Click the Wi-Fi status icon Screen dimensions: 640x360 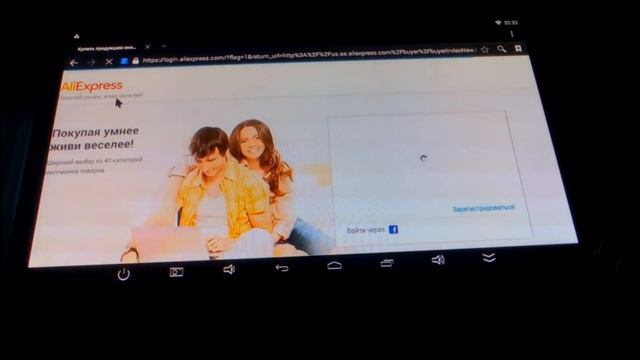click(498, 23)
